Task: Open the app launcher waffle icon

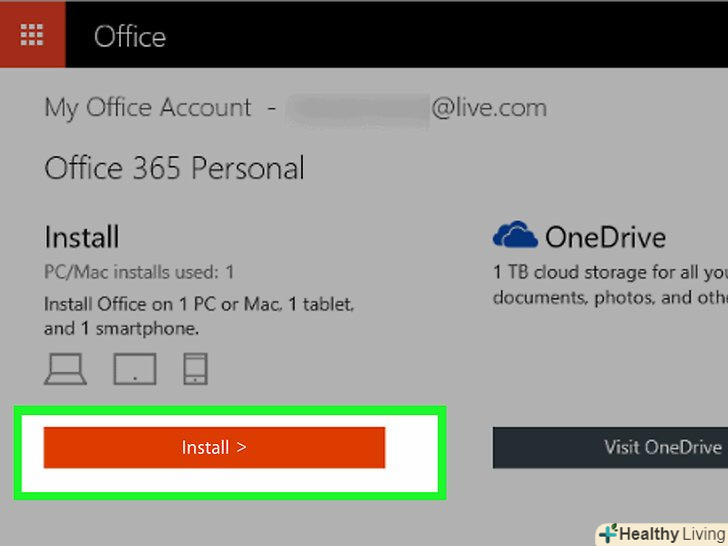Action: (32, 34)
